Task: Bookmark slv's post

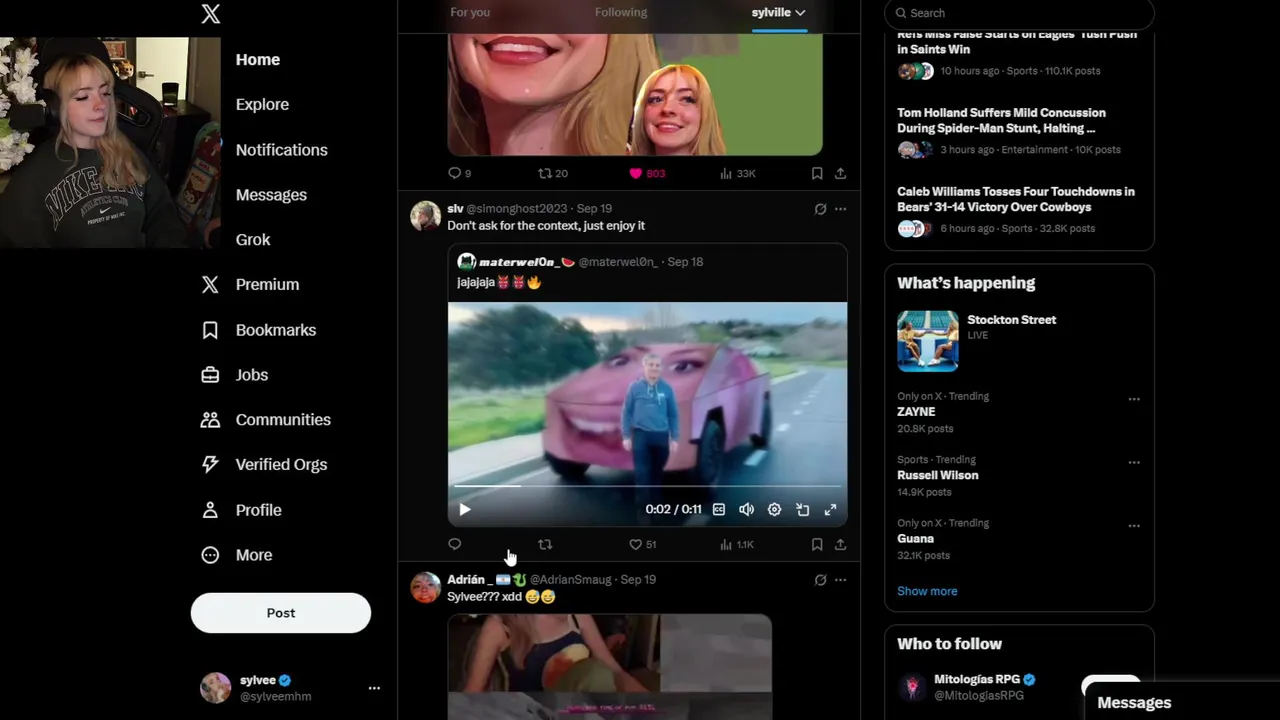Action: click(x=817, y=544)
